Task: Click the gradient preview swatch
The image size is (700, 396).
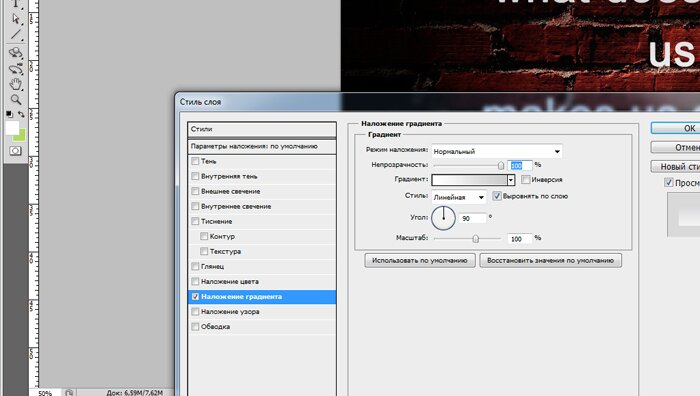Action: 469,179
